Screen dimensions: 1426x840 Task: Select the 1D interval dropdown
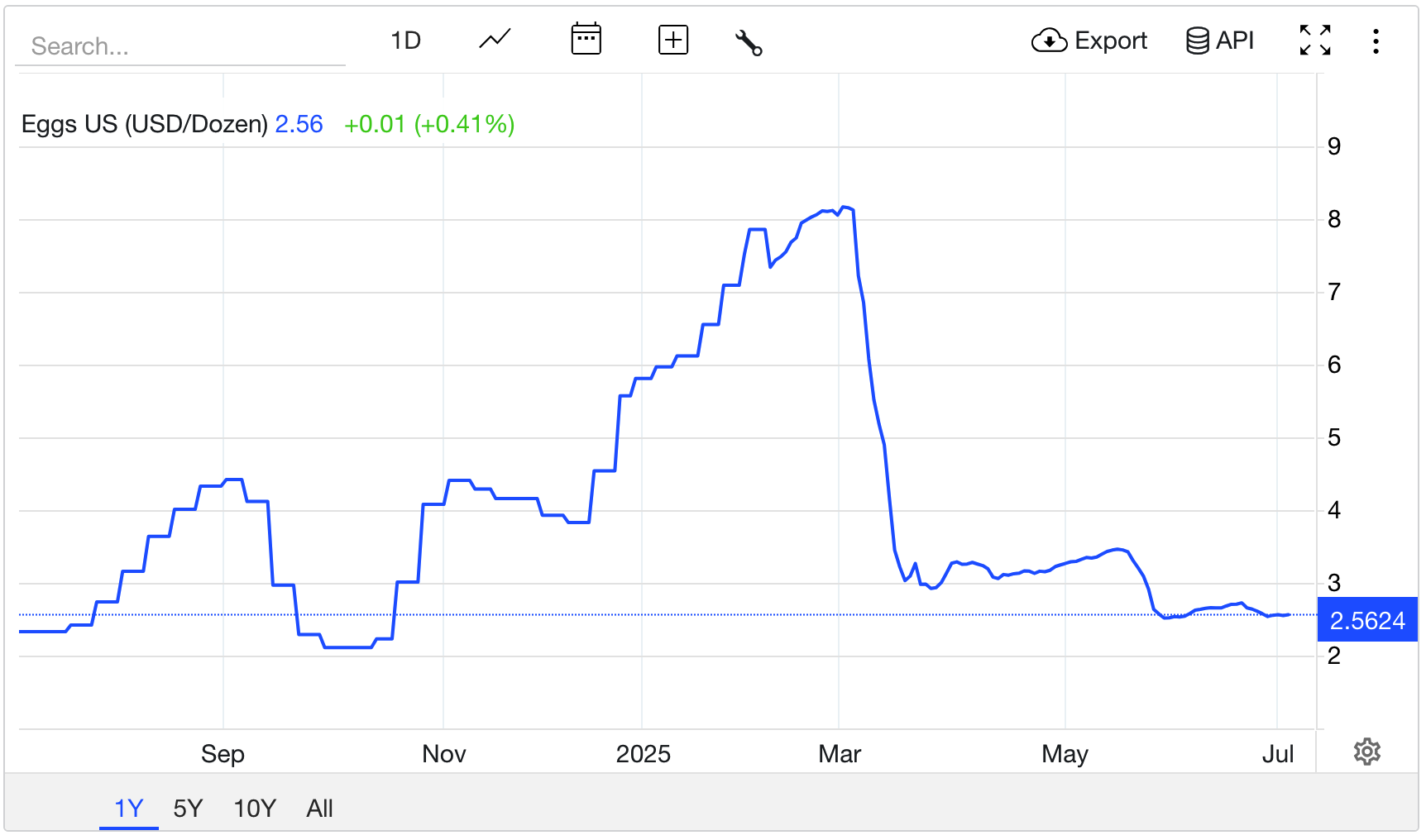tap(405, 40)
